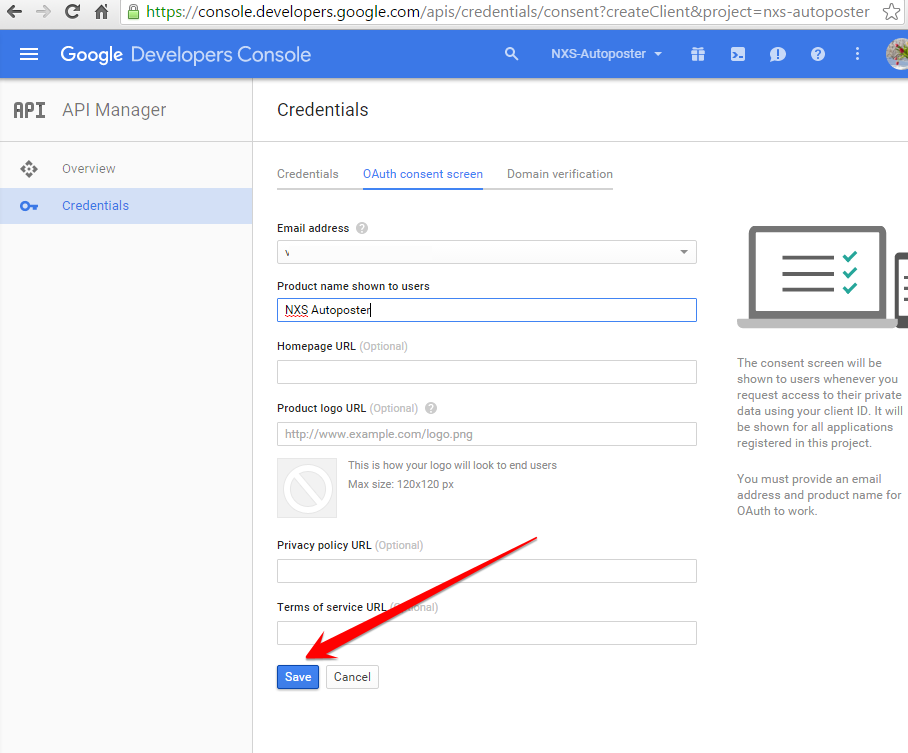
Task: Click 'The consent screen will be' paragraph
Action: click(819, 403)
